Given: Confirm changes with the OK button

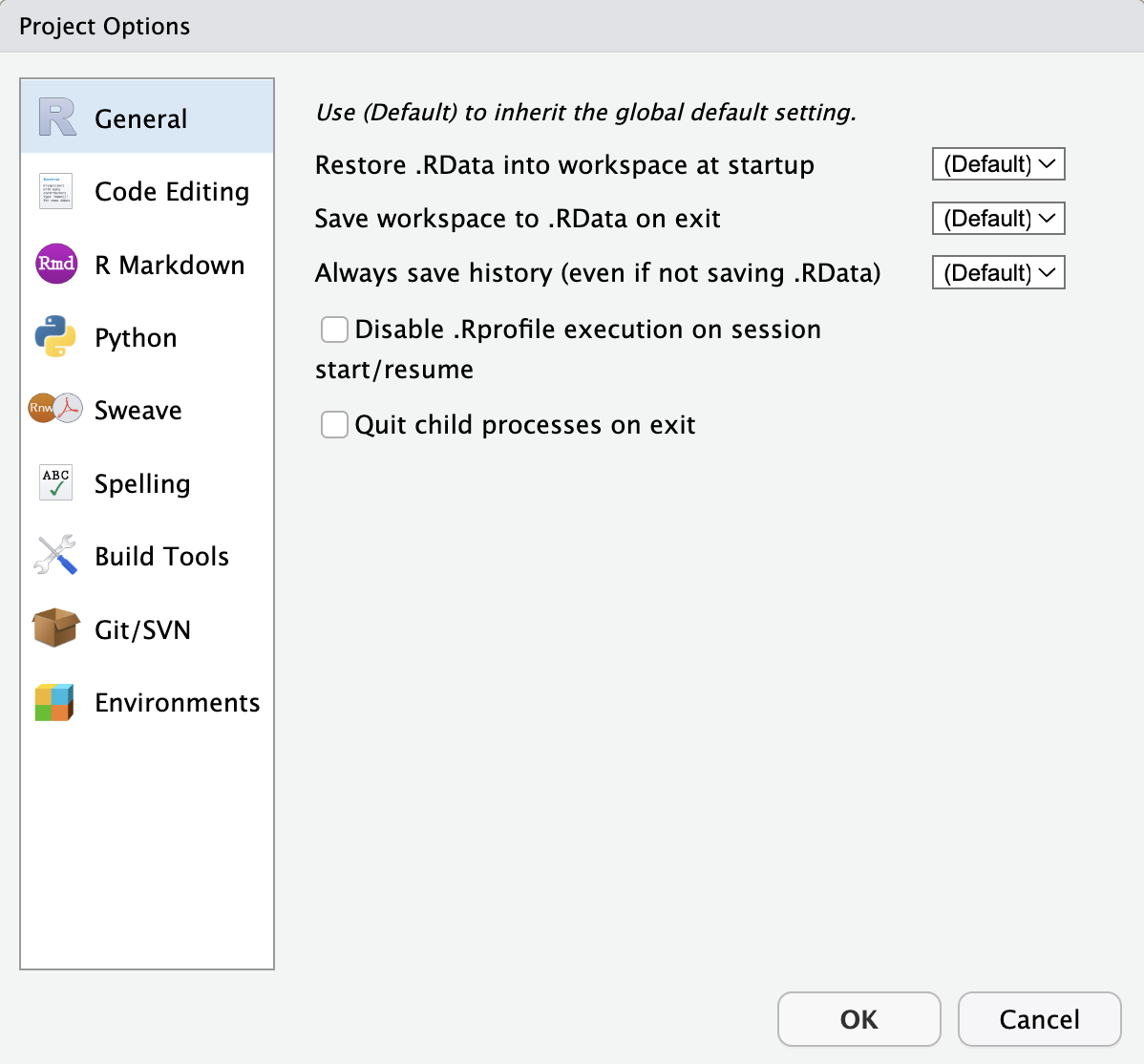Looking at the screenshot, I should click(858, 1019).
